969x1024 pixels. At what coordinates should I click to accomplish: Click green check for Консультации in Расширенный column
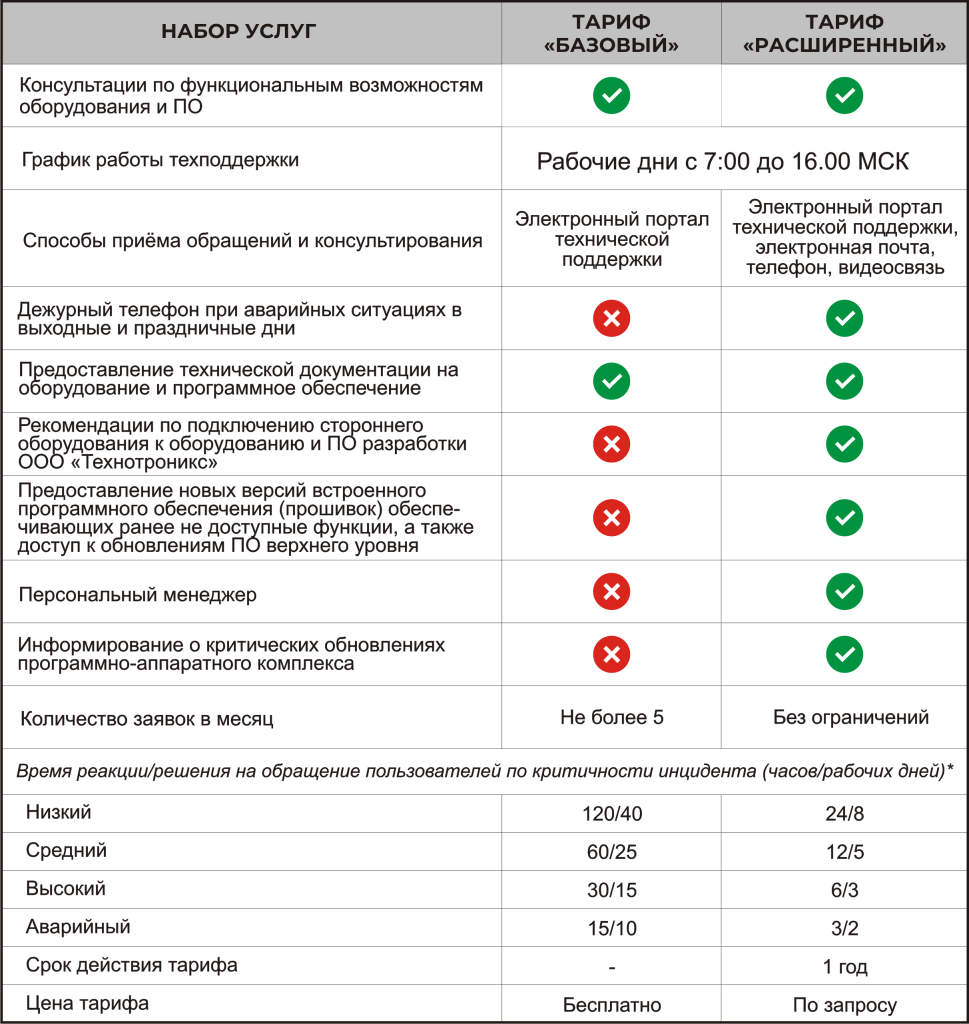(x=844, y=95)
